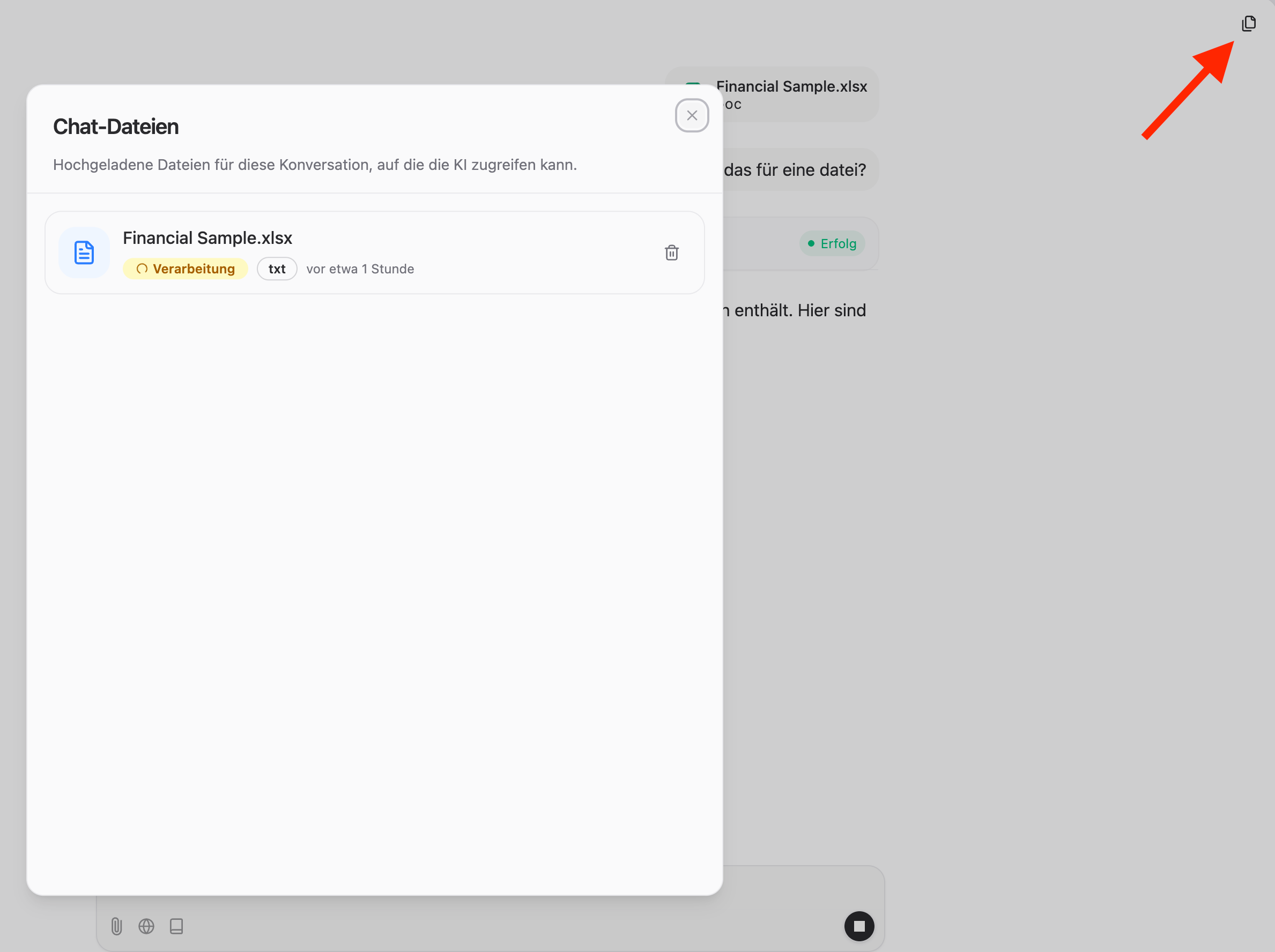Toggle the globe web search icon
This screenshot has width=1275, height=952.
point(146,926)
